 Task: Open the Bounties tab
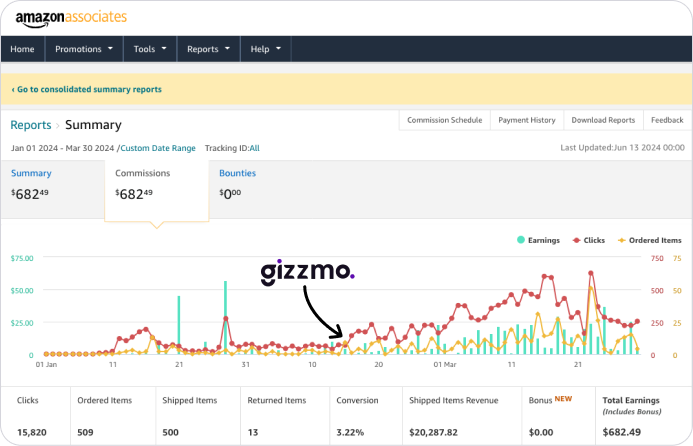point(238,173)
